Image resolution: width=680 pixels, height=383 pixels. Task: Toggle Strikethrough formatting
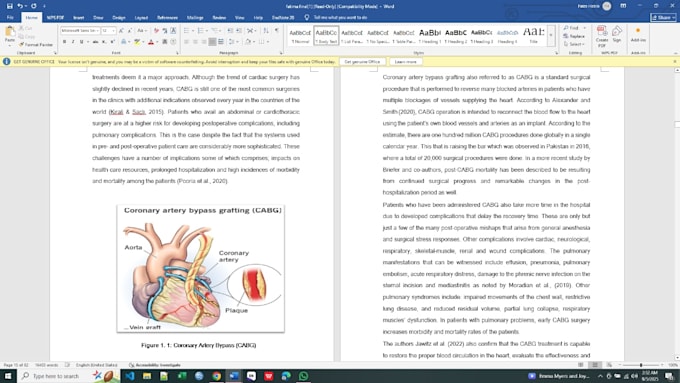[95, 42]
